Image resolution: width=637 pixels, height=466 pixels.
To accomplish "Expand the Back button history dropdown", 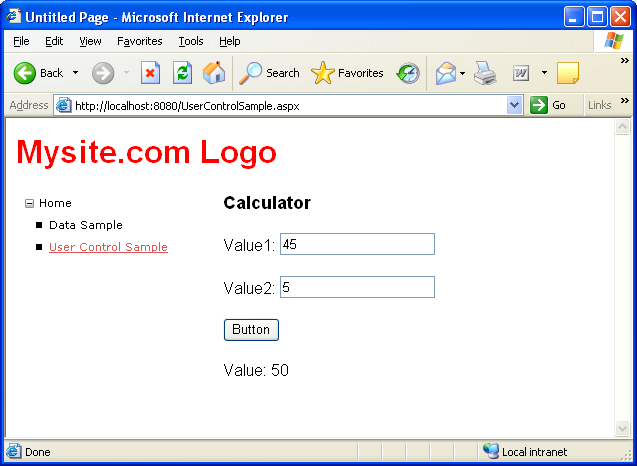I will (75, 73).
